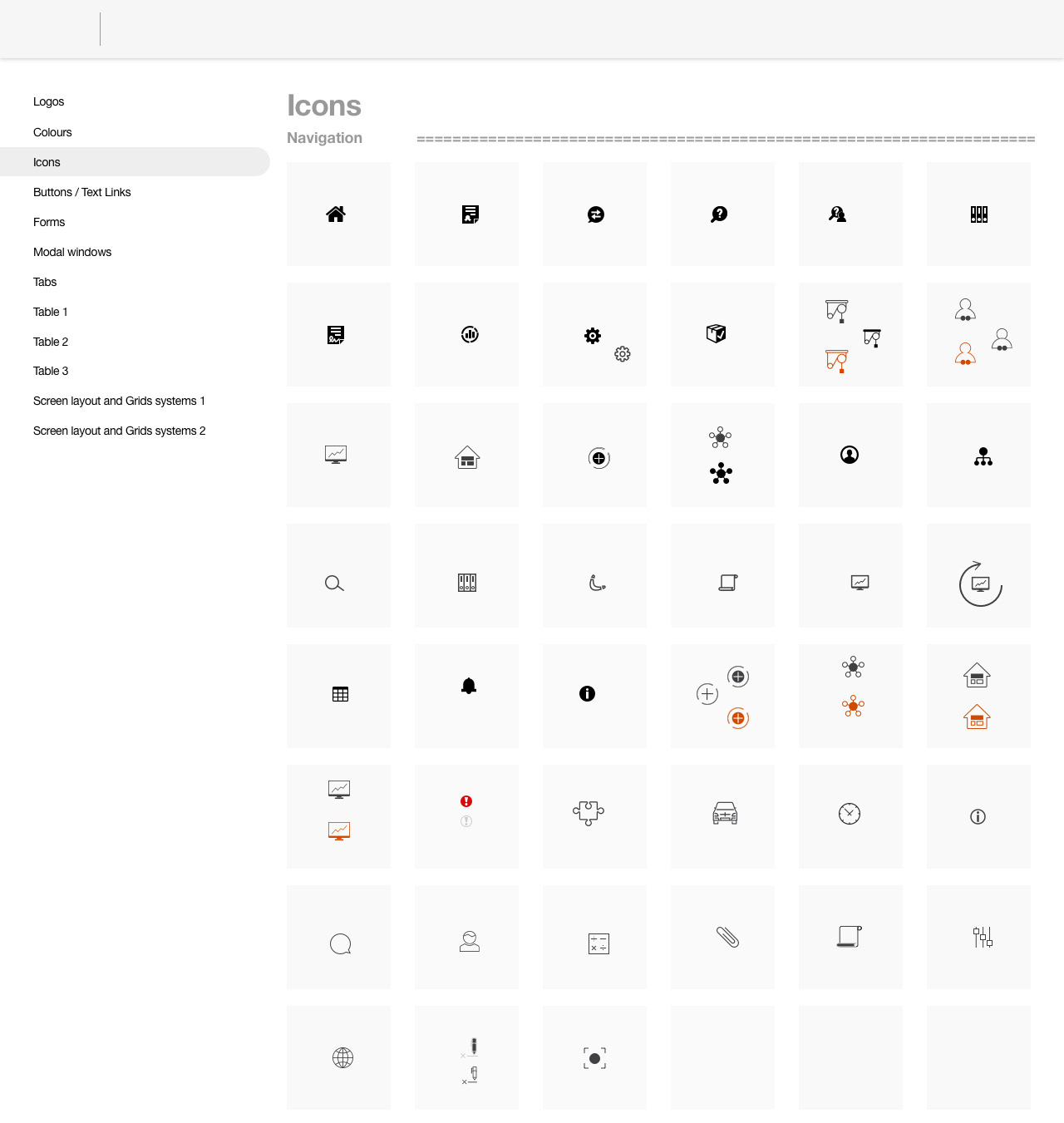Click the puzzle piece icon
1064x1123 pixels.
pyautogui.click(x=589, y=812)
